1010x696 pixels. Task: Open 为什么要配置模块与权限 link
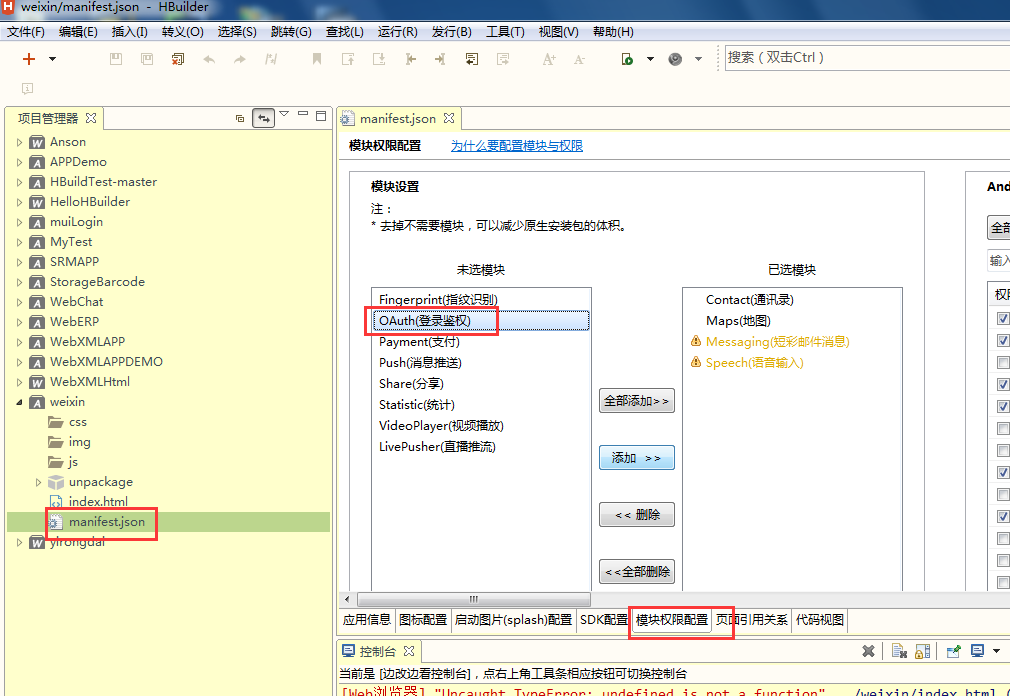tap(517, 146)
